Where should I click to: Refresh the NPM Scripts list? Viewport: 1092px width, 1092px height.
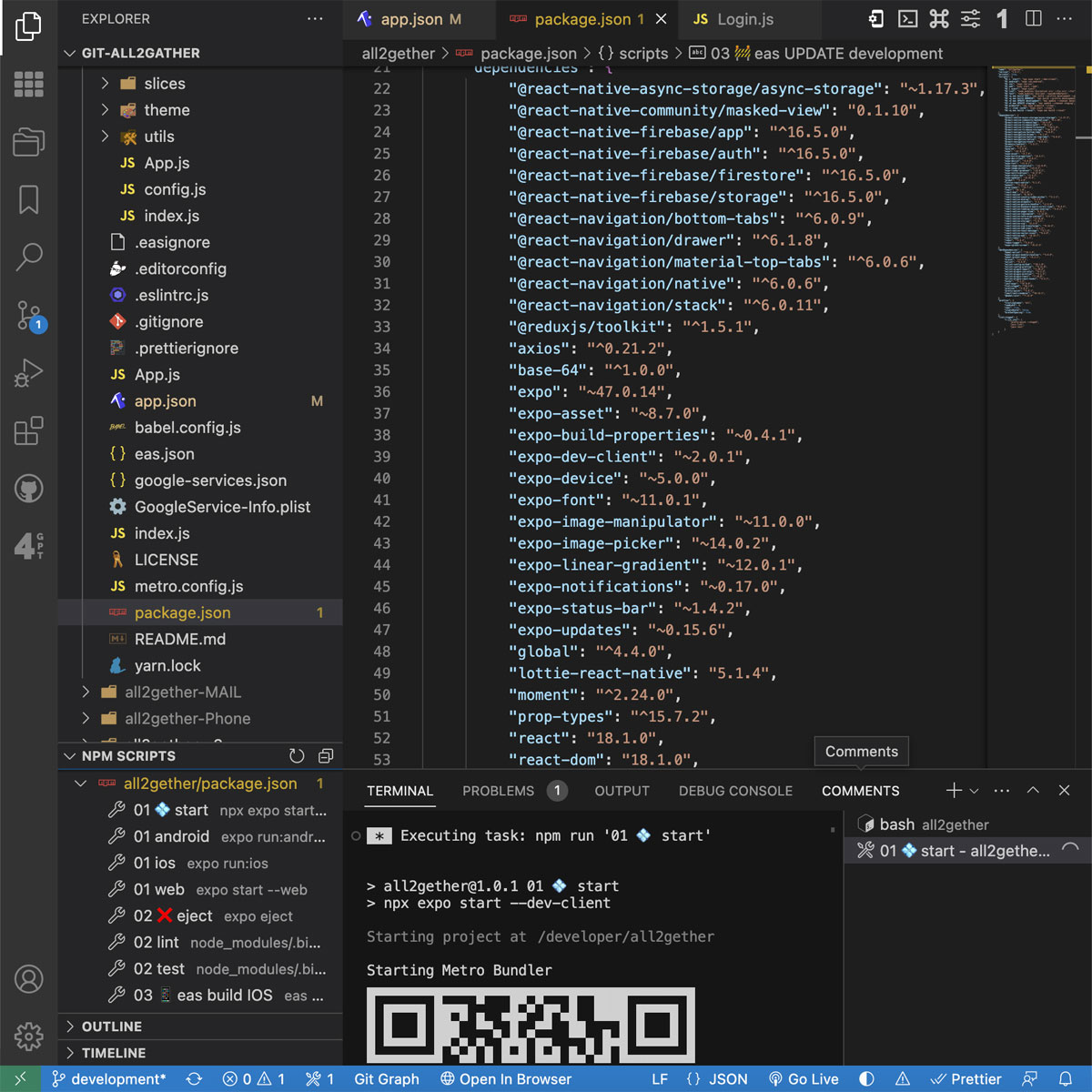pos(297,756)
